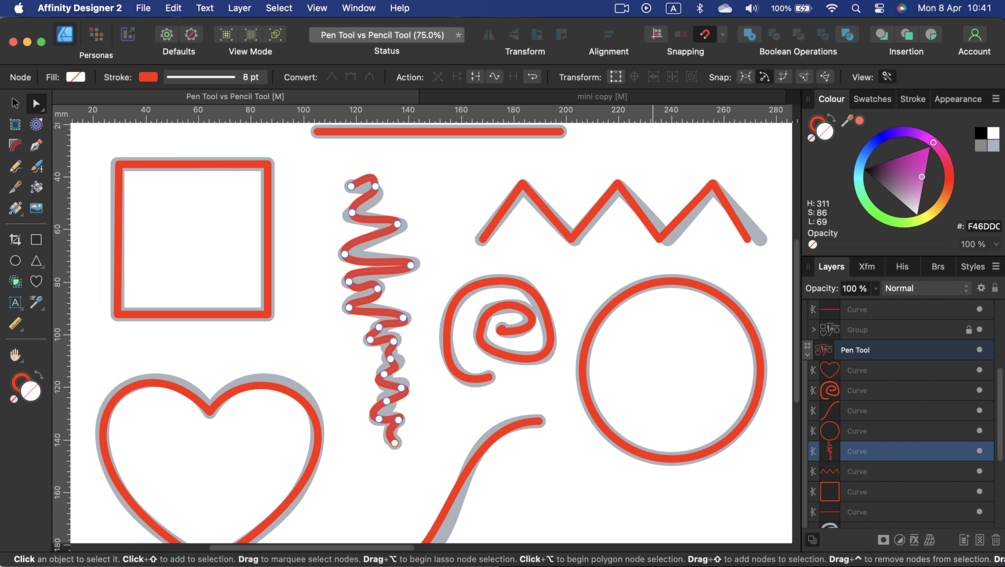Select the Rectangle shape tool
This screenshot has height=567, width=1005.
coord(36,240)
